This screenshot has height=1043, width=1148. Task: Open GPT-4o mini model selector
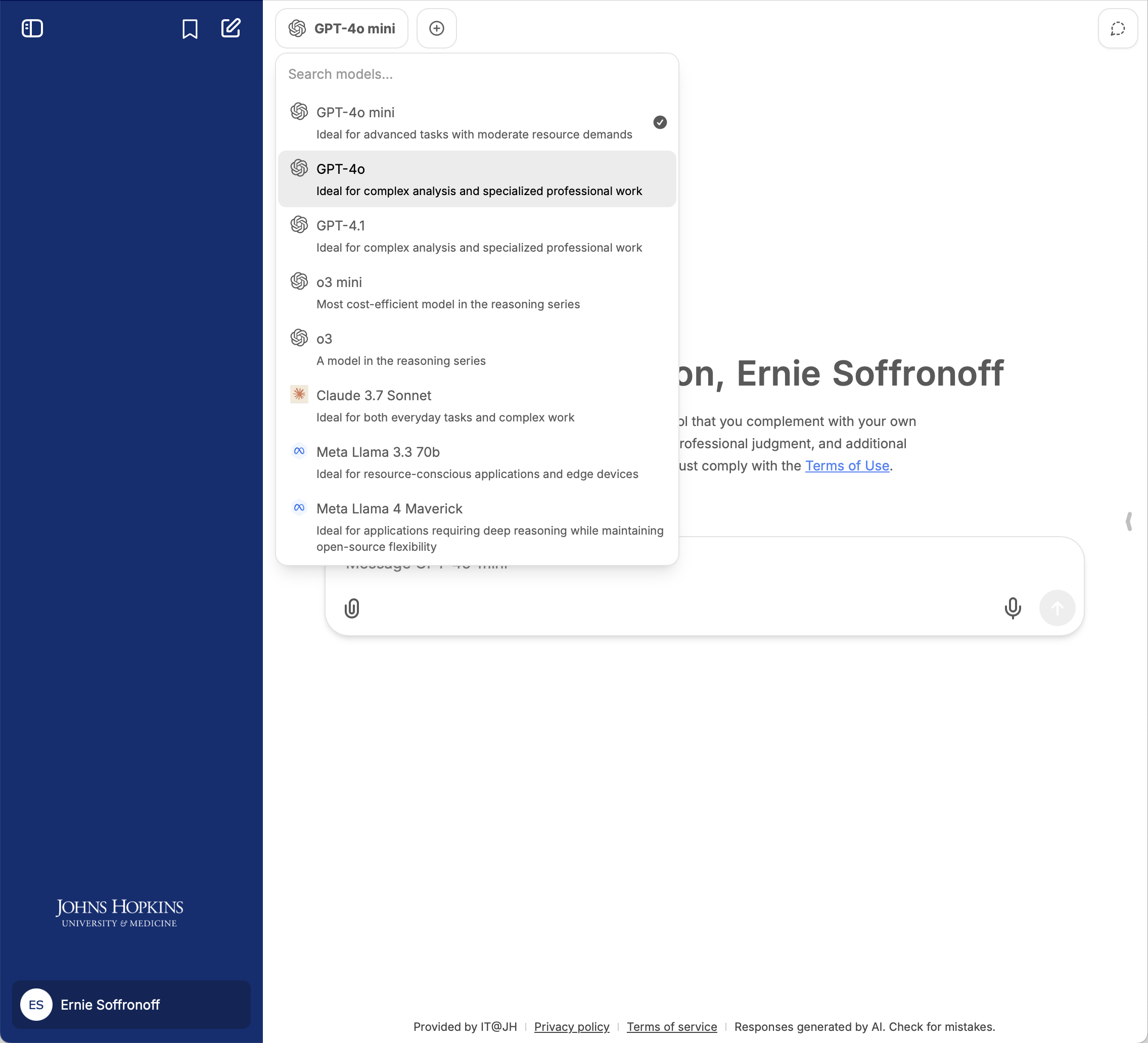pyautogui.click(x=342, y=28)
